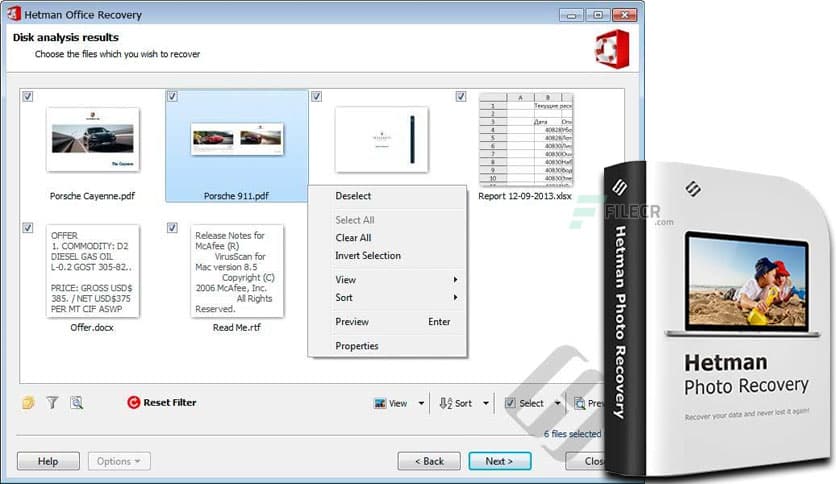The image size is (836, 484).
Task: Maximize the Hetman Office Recovery window
Action: pyautogui.click(x=598, y=15)
